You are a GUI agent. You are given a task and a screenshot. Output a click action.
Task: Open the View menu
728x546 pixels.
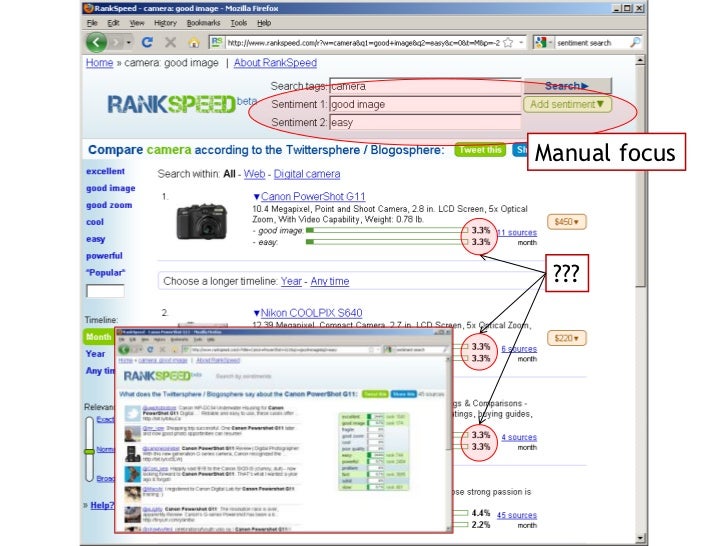point(136,23)
